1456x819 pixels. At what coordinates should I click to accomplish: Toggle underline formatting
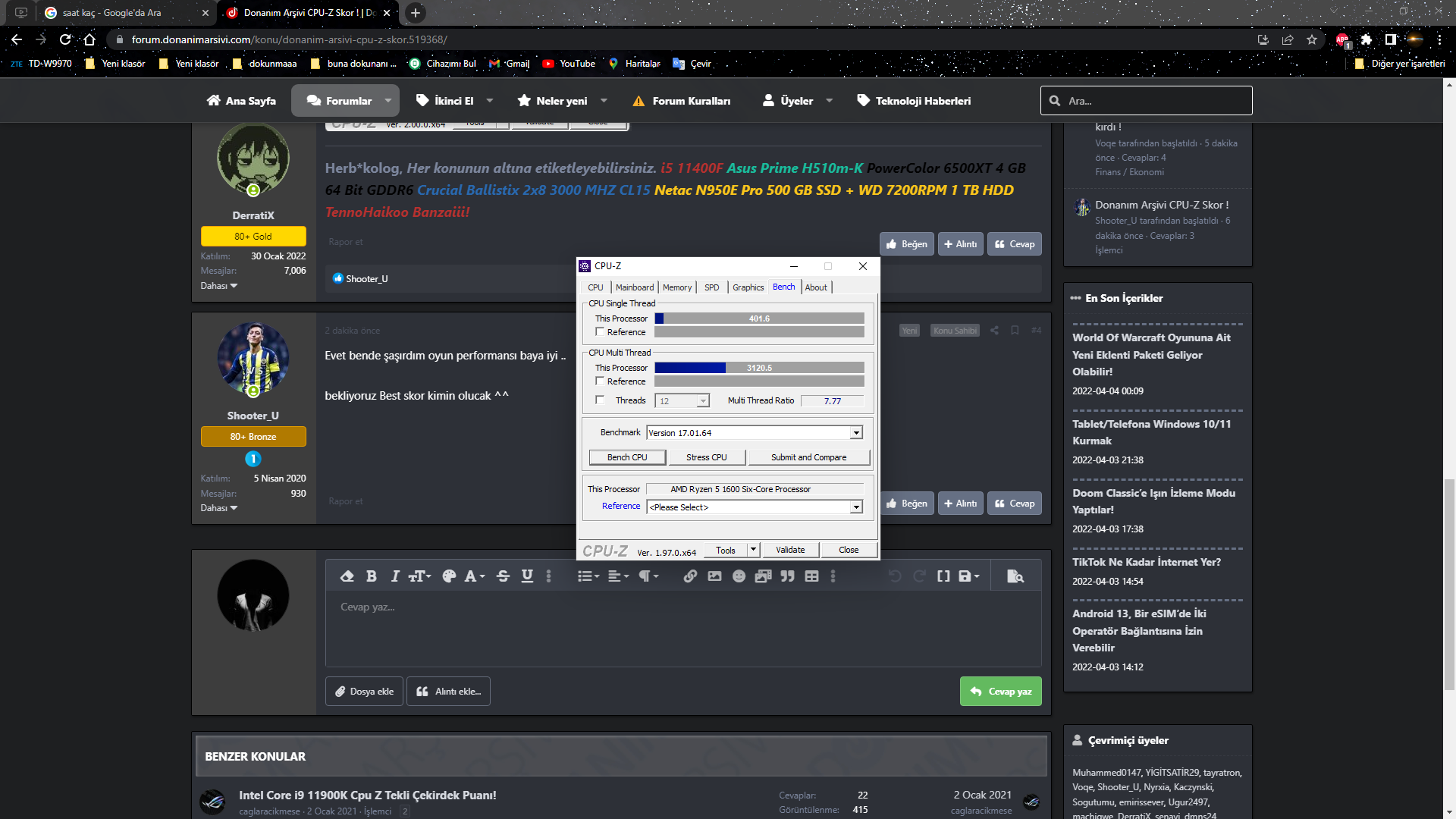527,576
